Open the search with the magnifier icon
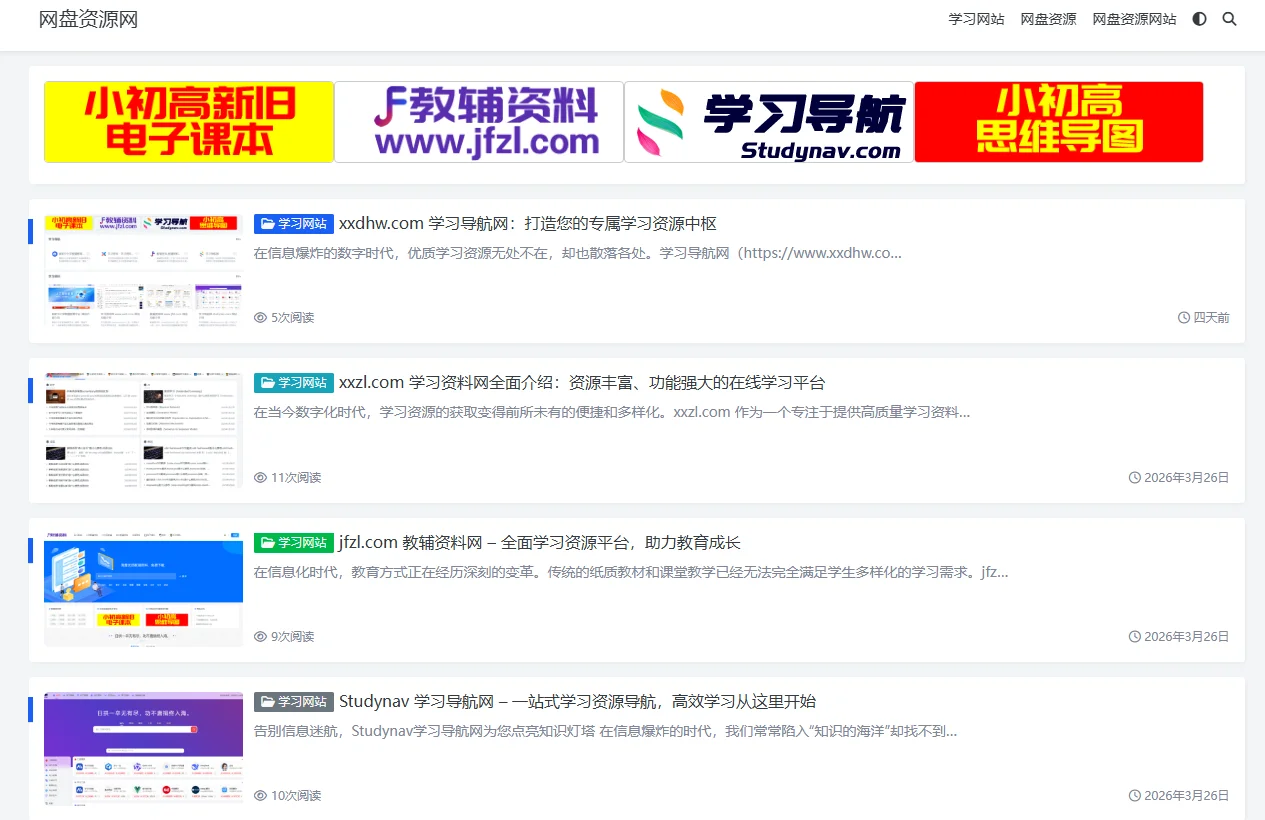Viewport: 1265px width, 820px height. pos(1229,19)
